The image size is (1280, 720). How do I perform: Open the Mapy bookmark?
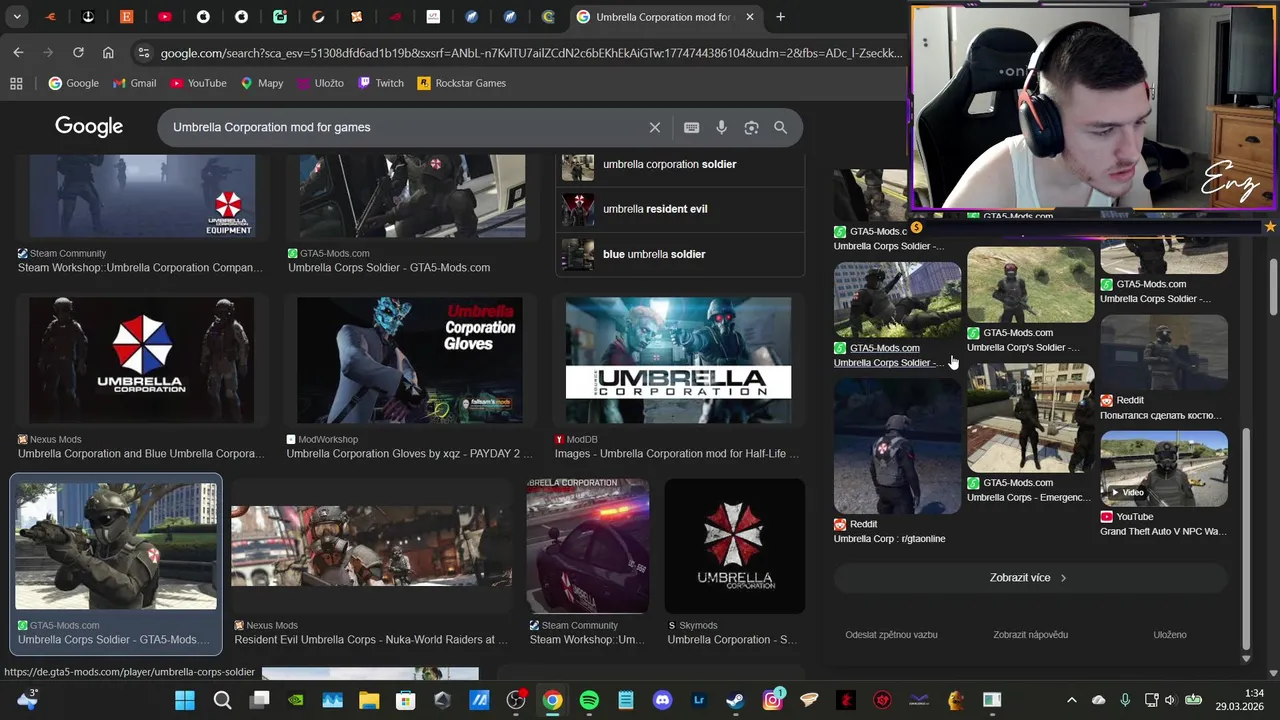click(262, 83)
